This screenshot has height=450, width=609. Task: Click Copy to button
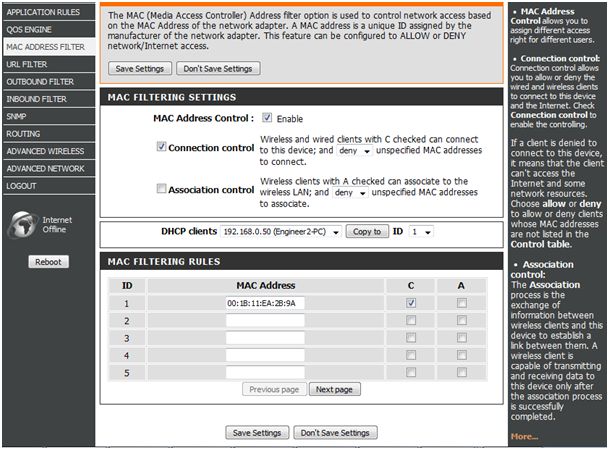pos(367,231)
